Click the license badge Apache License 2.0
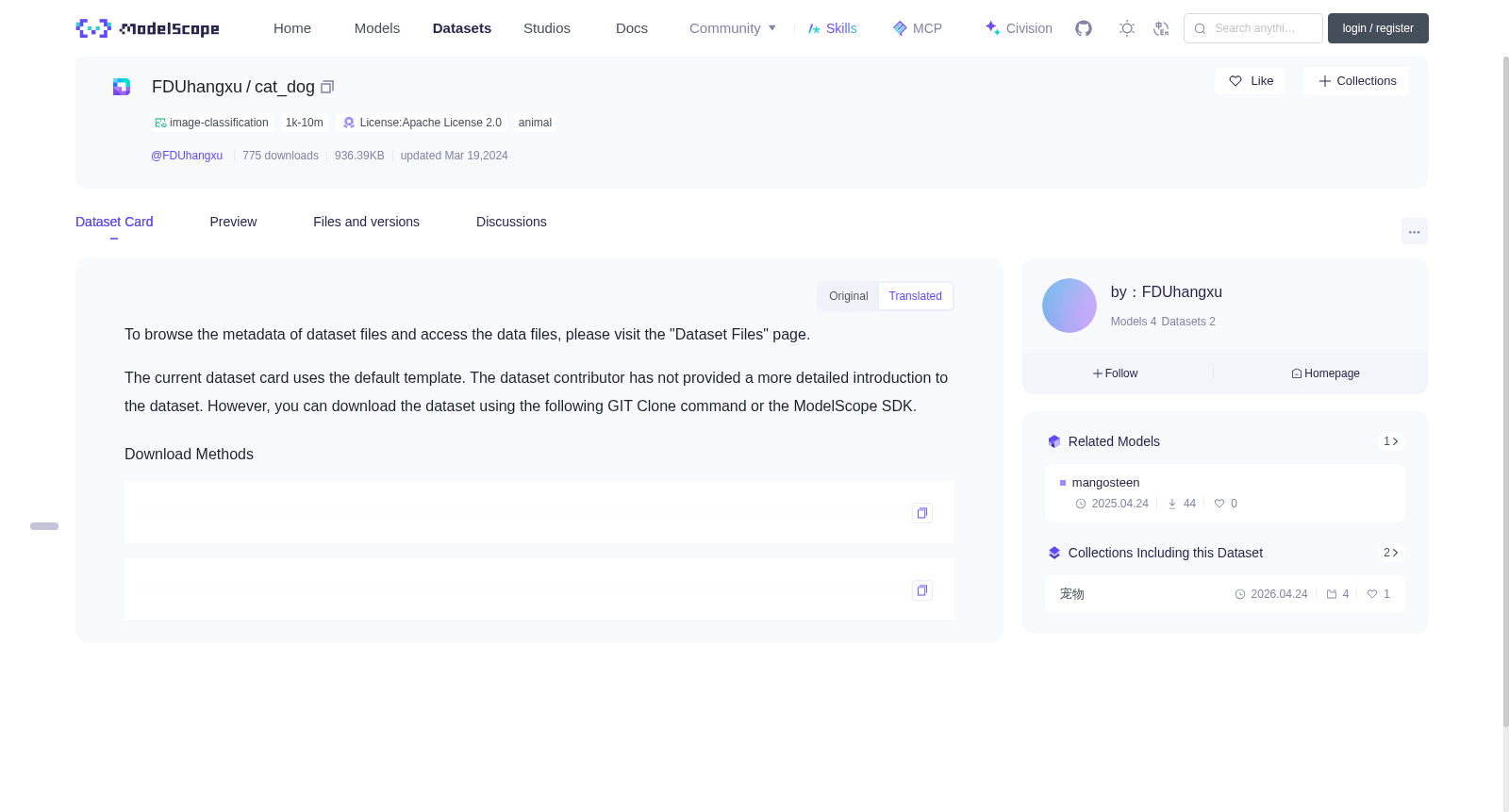This screenshot has width=1509, height=812. pos(422,123)
